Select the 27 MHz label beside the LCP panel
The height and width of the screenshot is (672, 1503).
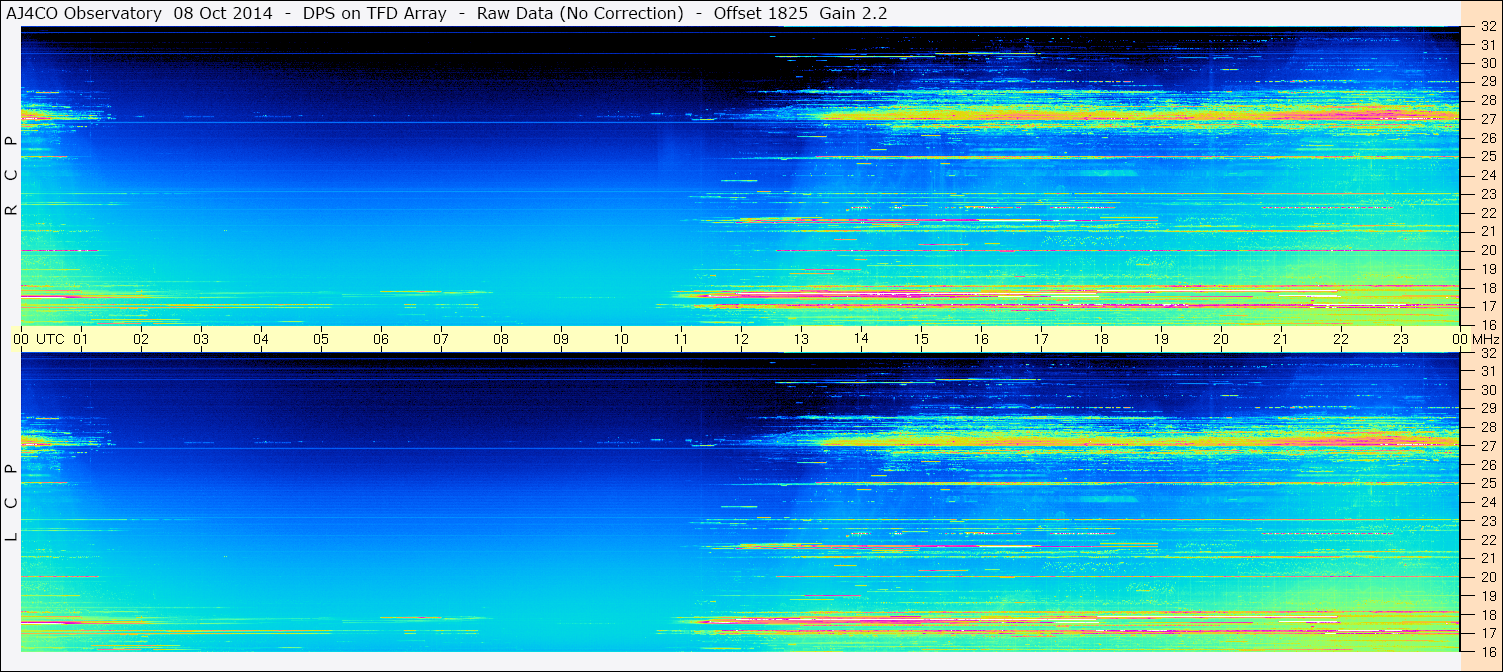1488,446
